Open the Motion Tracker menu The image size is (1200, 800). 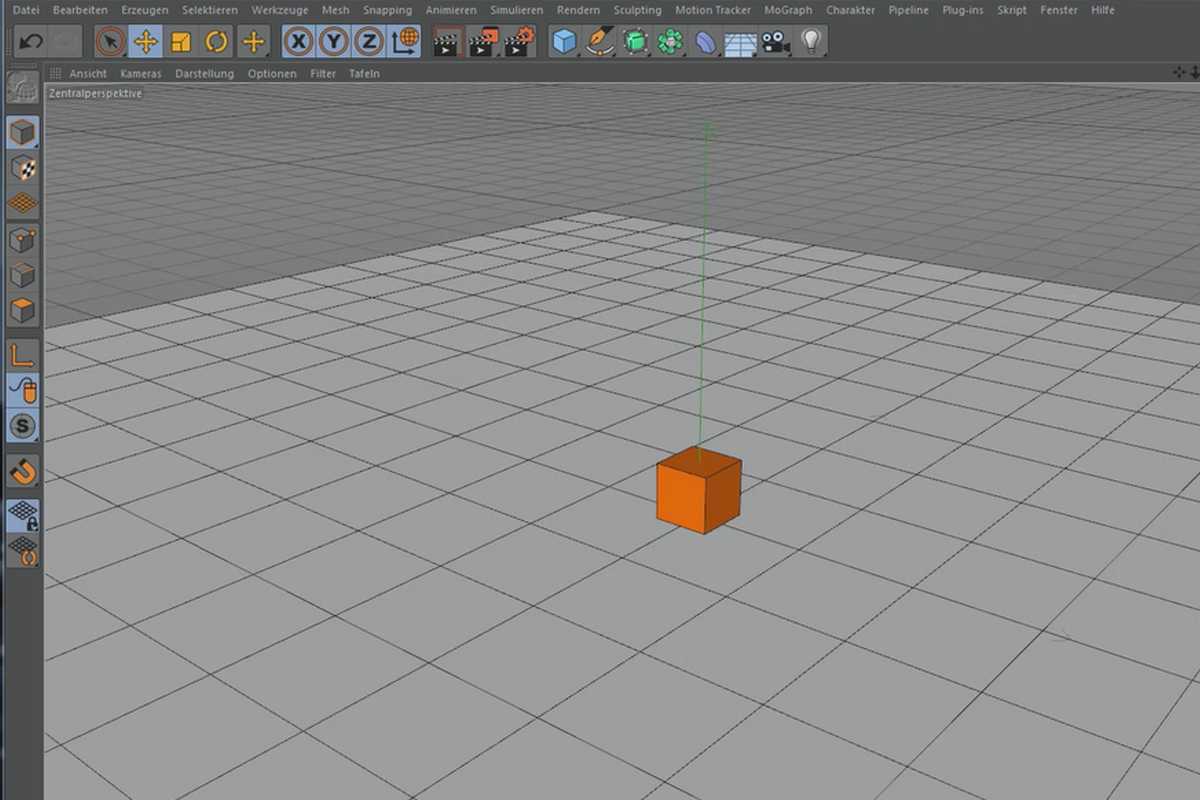point(713,10)
